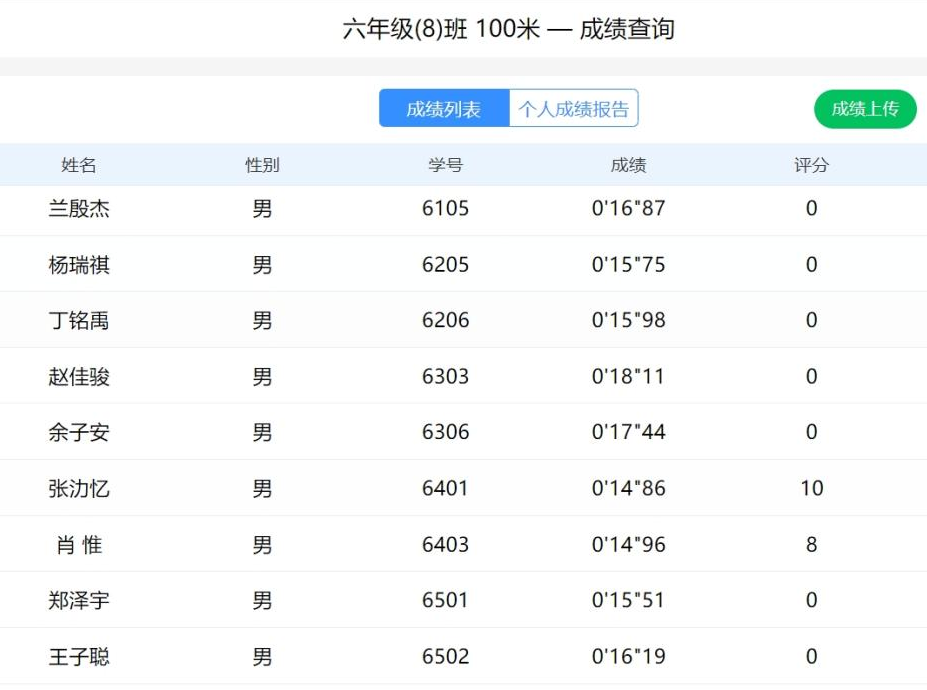This screenshot has width=927, height=690.
Task: Click the 性别 column header
Action: [261, 165]
